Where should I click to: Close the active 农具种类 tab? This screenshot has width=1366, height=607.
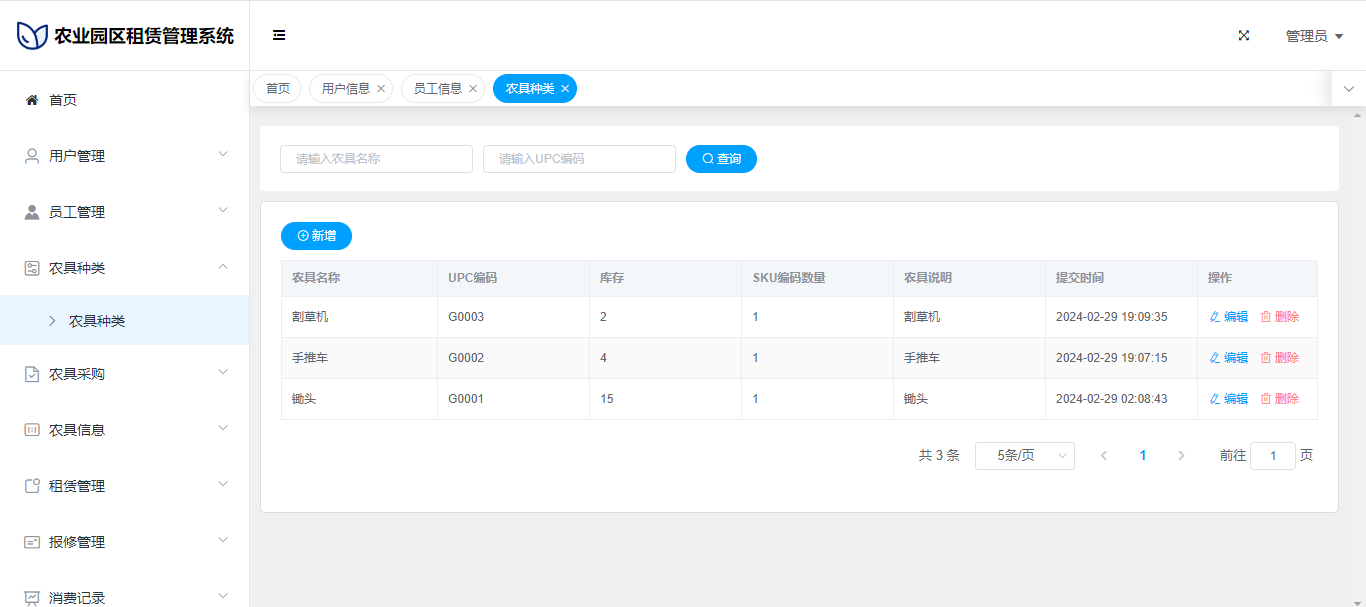565,89
